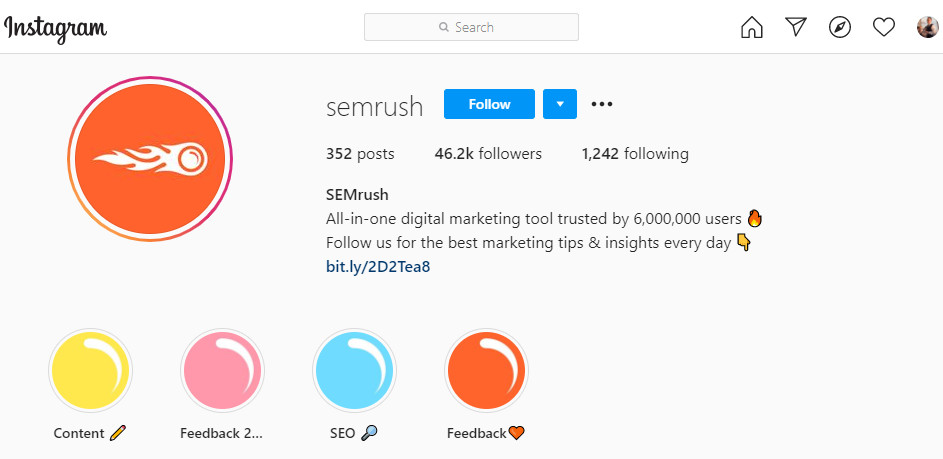Screen dimensions: 943x459
Task: Open the Explore compass icon
Action: point(840,27)
